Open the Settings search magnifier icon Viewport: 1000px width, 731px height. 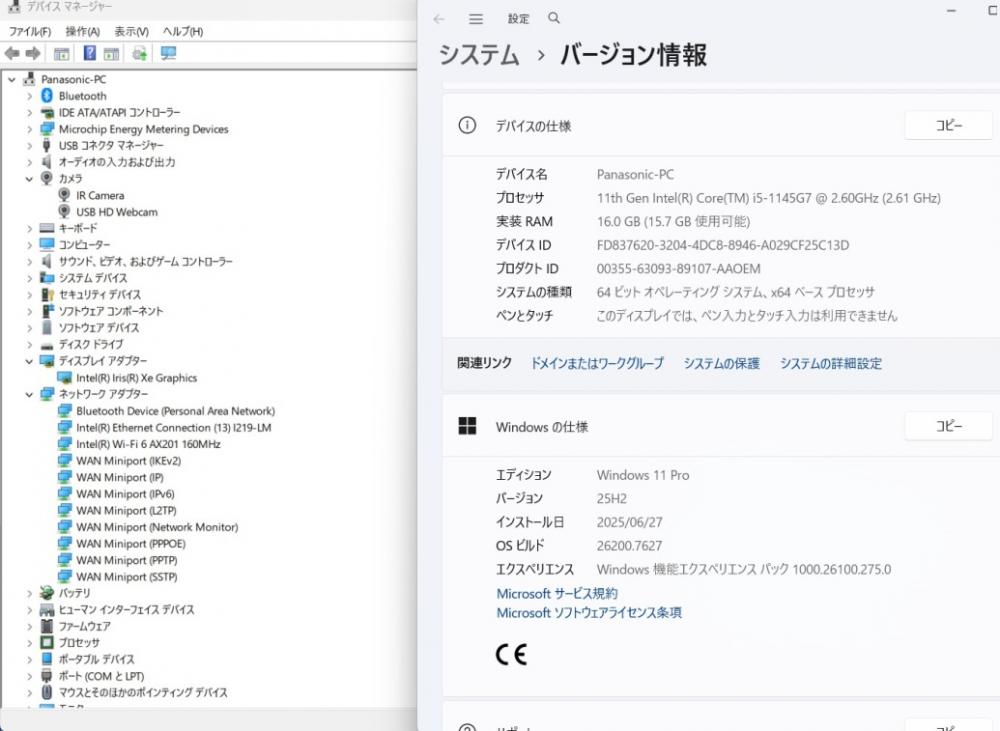pyautogui.click(x=554, y=18)
